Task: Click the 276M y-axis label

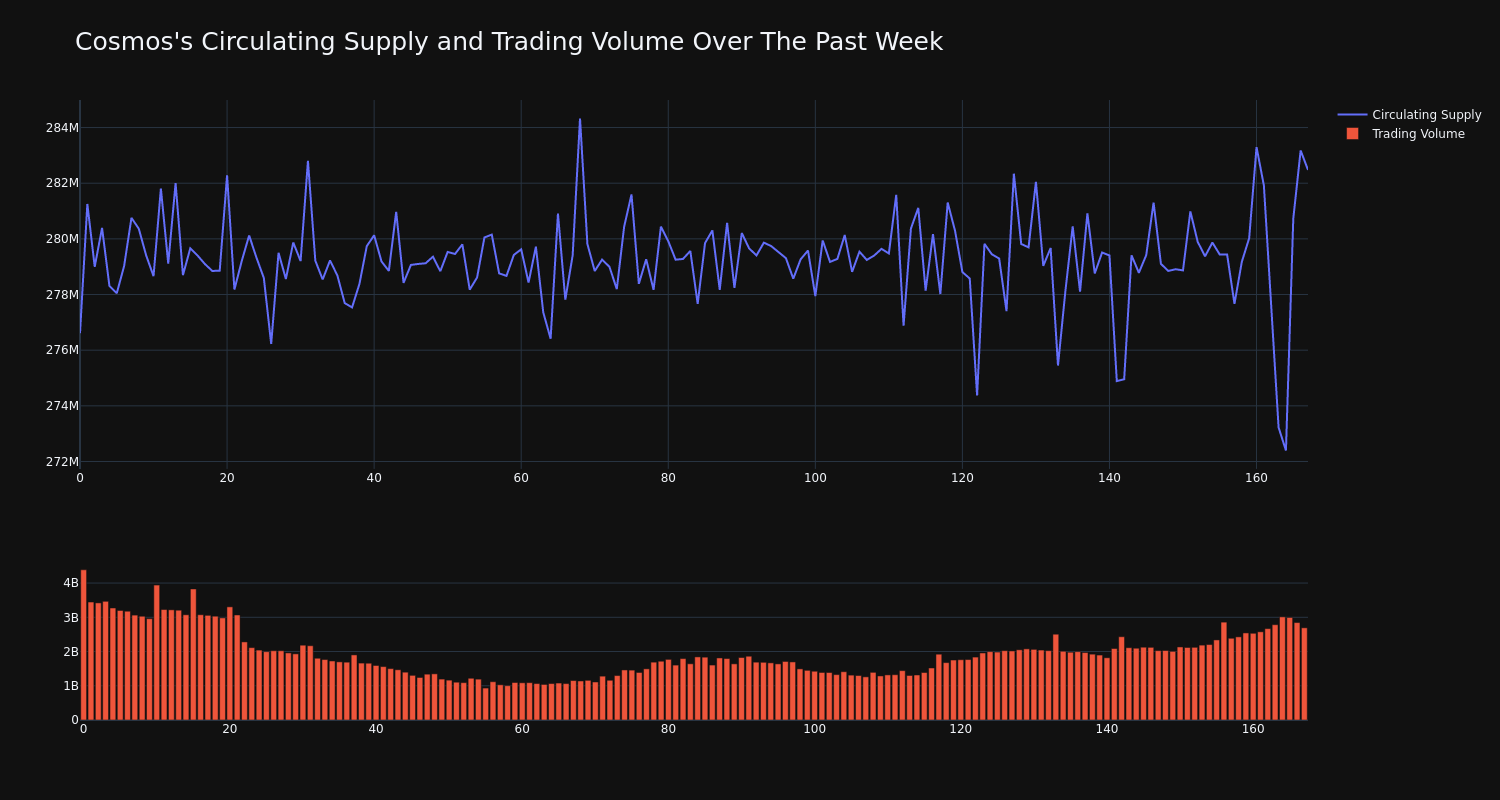Action: (x=62, y=350)
